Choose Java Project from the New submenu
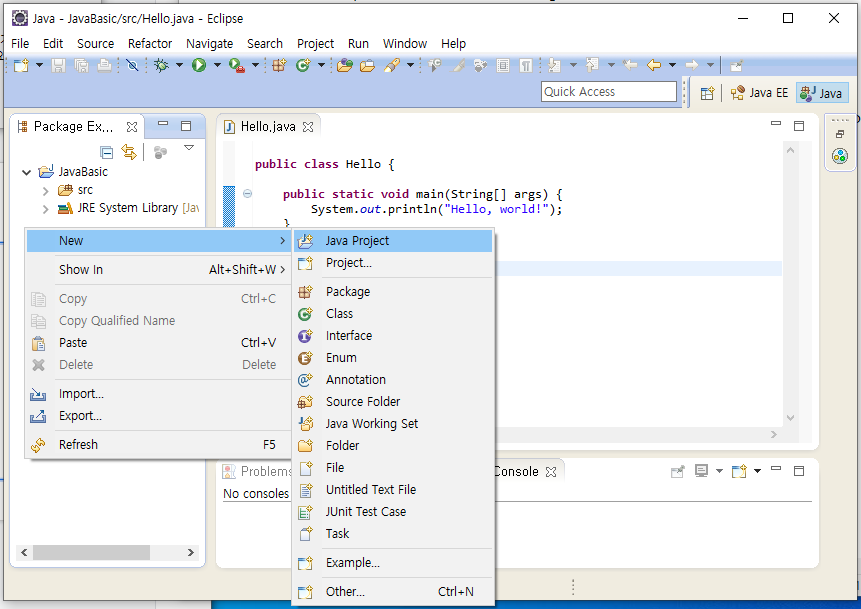861x609 pixels. coord(393,241)
